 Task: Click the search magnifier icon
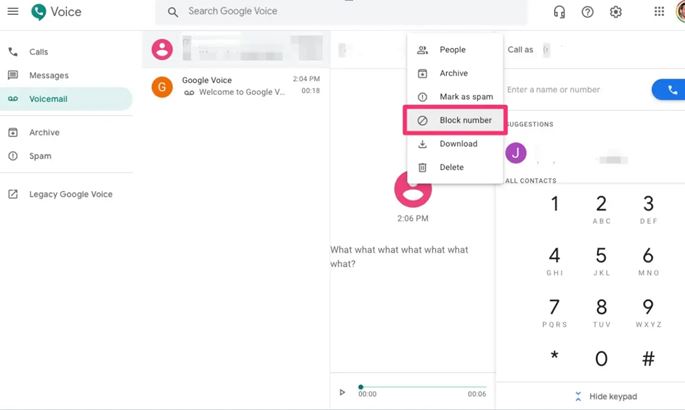click(173, 12)
